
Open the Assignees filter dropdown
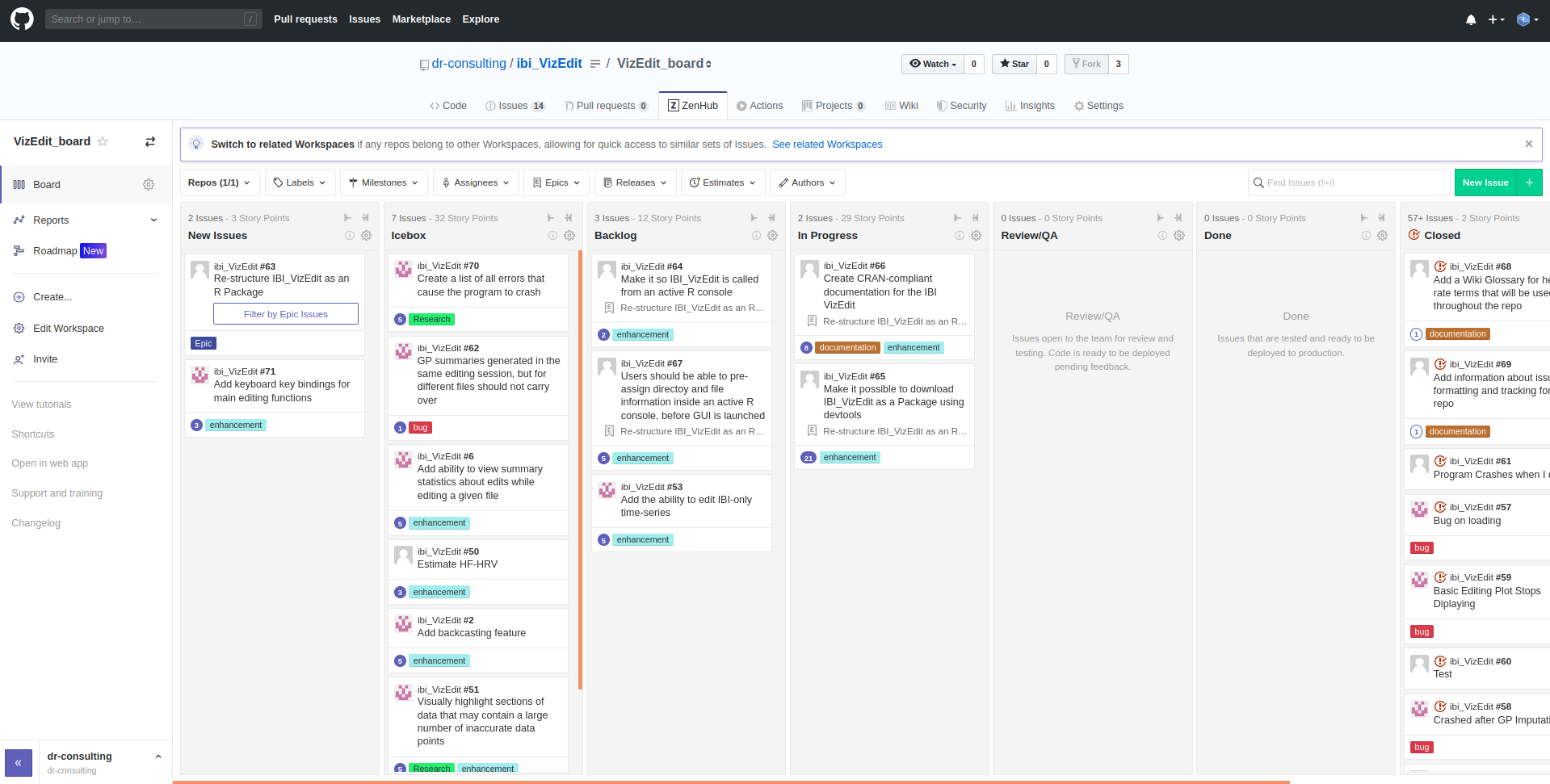pos(476,182)
